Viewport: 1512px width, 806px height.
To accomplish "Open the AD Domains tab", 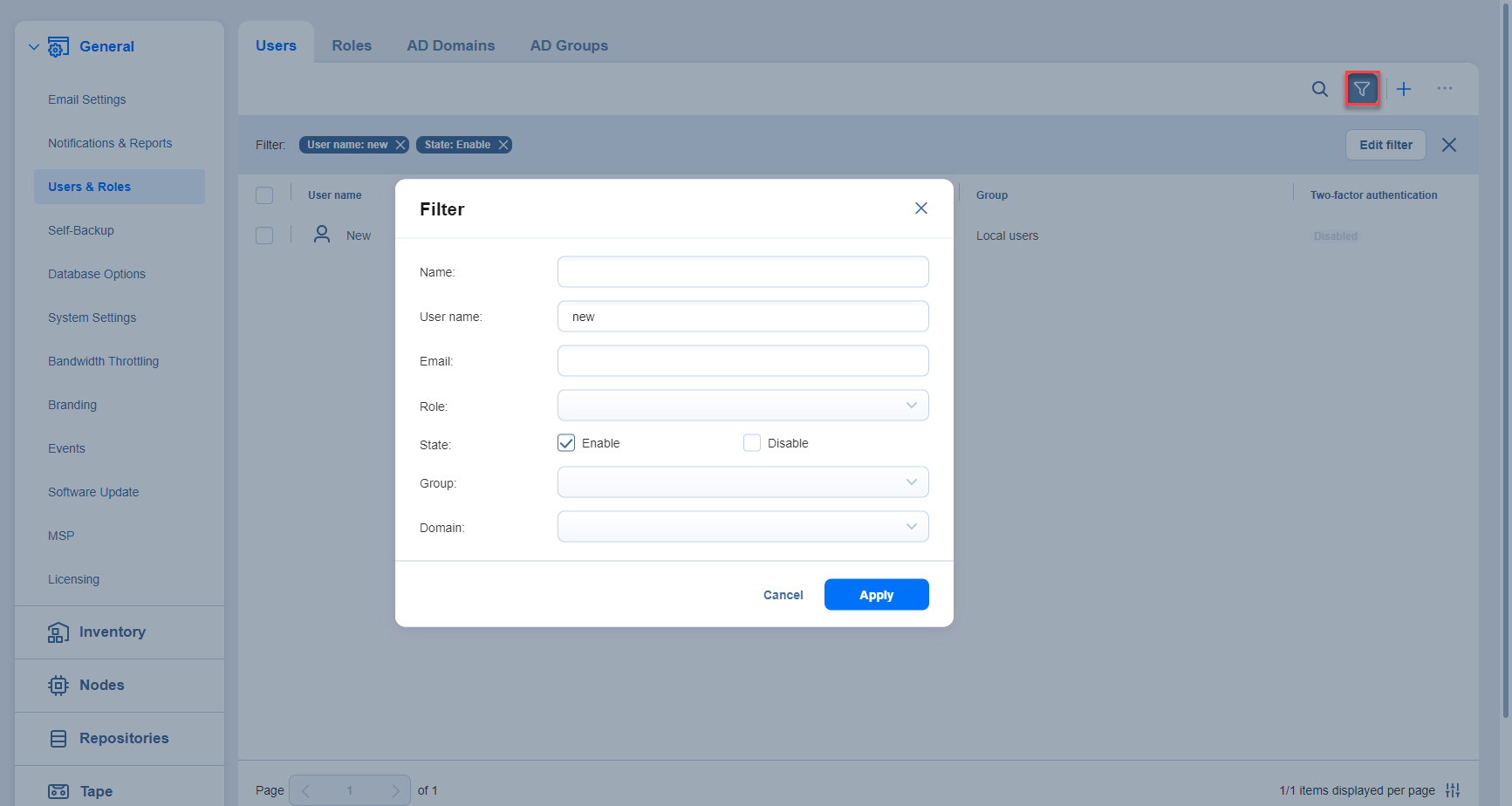I will coord(450,45).
